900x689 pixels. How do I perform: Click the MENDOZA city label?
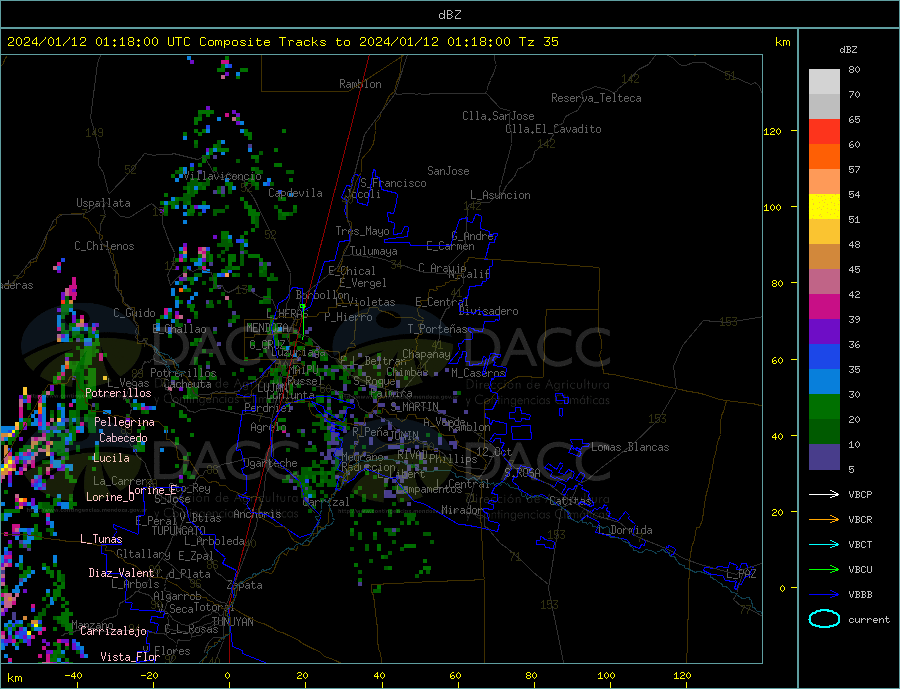pos(267,328)
